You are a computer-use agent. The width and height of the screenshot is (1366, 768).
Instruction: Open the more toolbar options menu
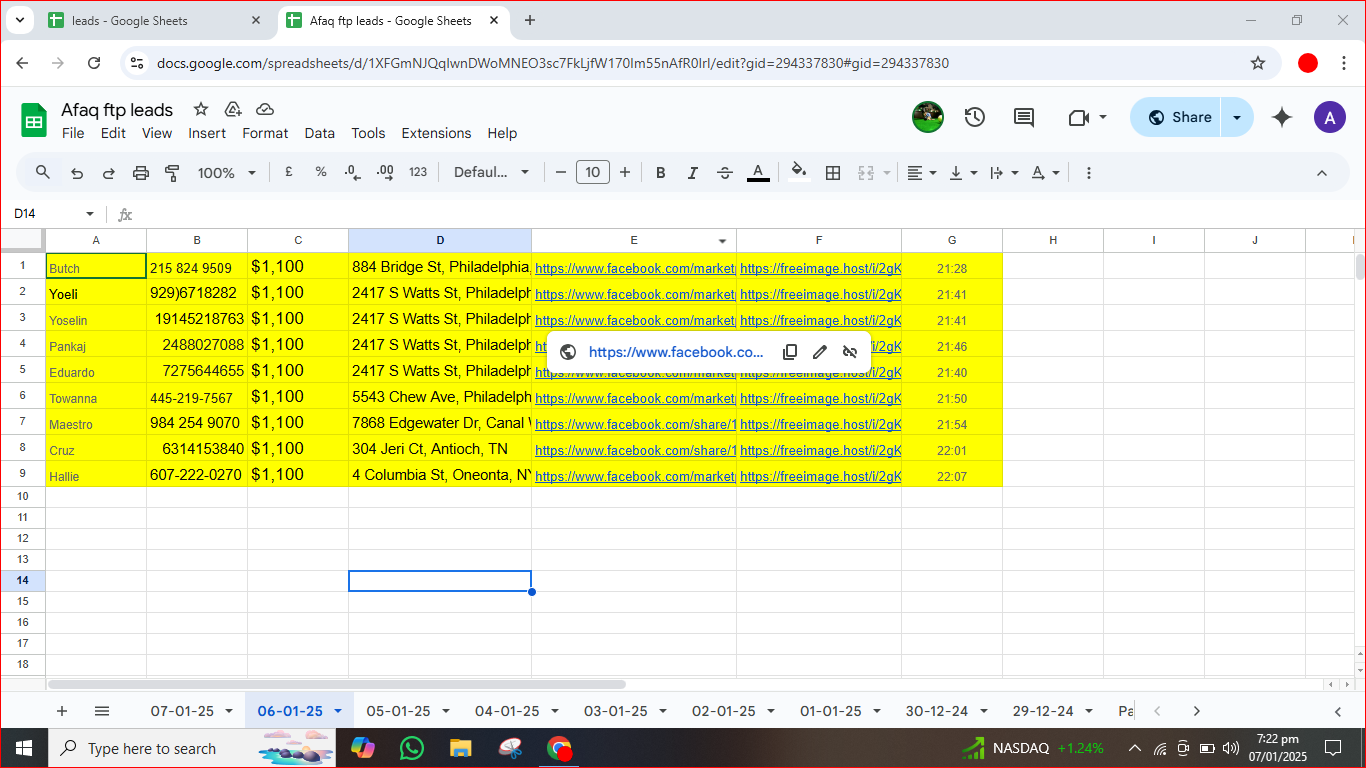[1089, 173]
